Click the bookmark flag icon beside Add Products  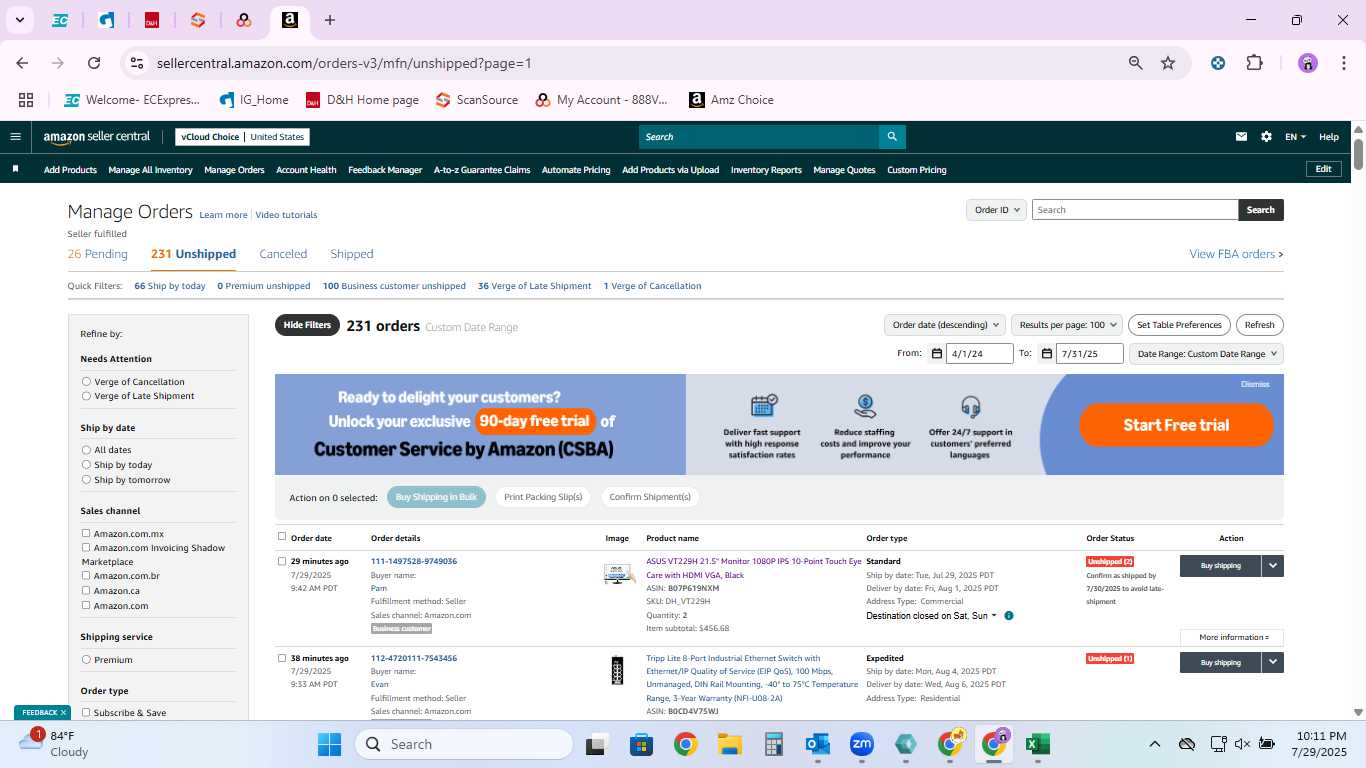coord(16,169)
